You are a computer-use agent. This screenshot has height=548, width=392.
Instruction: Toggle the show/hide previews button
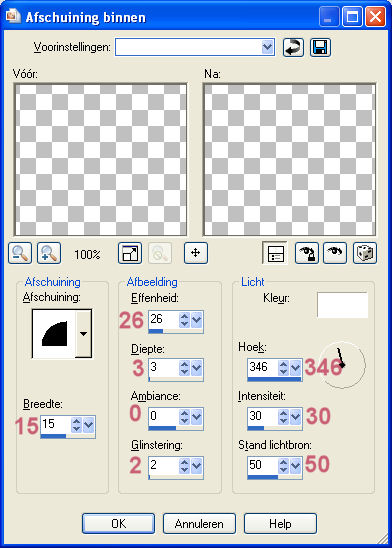point(275,253)
